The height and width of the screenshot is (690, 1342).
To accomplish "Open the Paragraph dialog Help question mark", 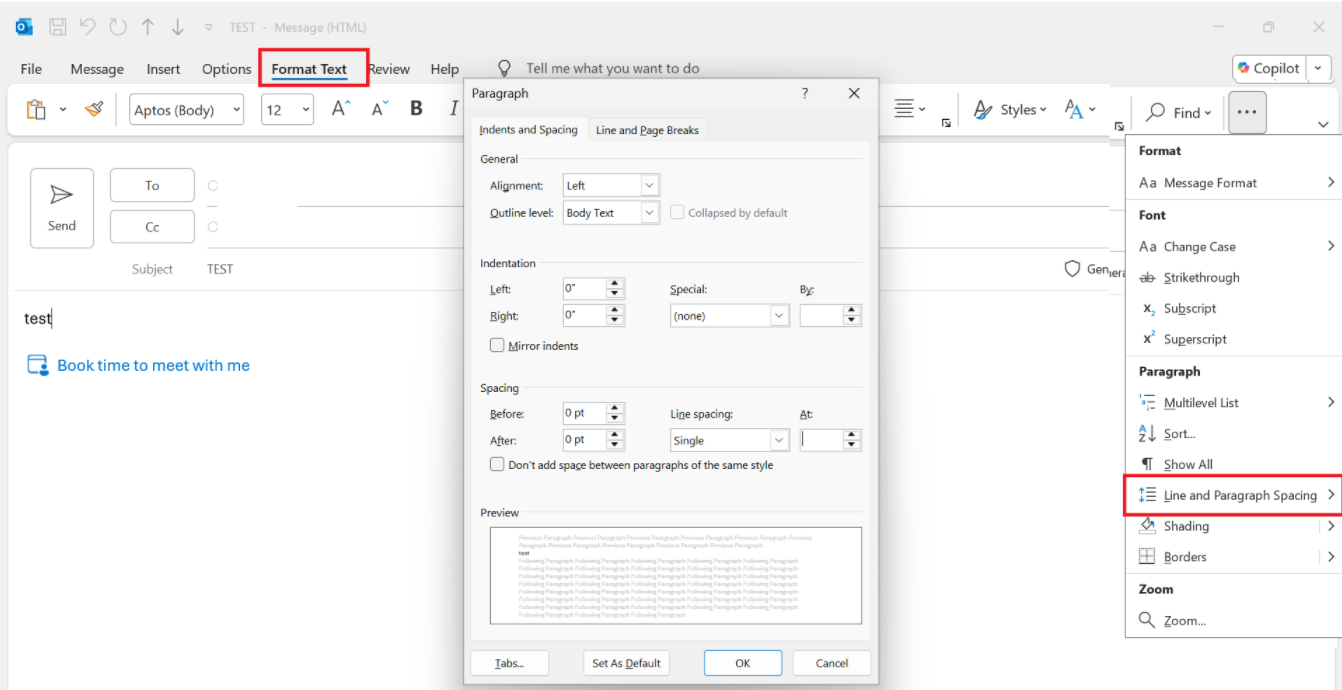I will (805, 93).
